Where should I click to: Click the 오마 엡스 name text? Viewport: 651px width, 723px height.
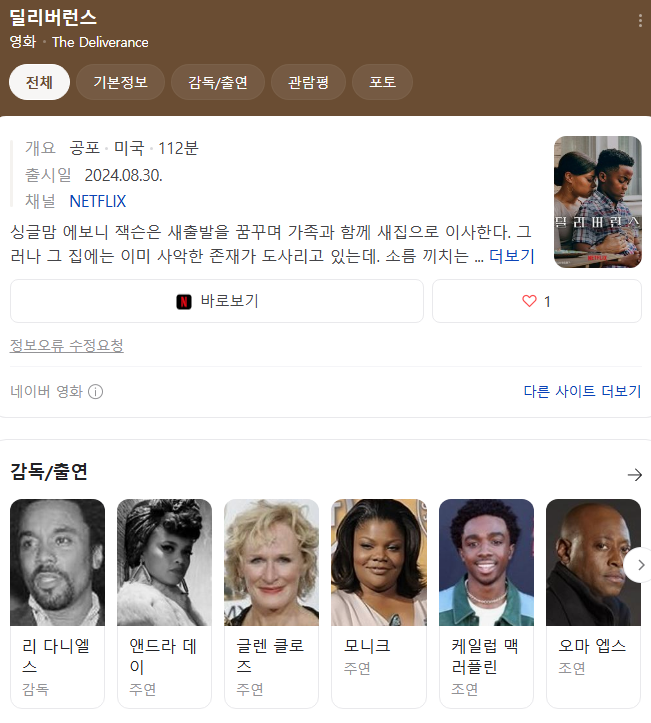tap(592, 646)
